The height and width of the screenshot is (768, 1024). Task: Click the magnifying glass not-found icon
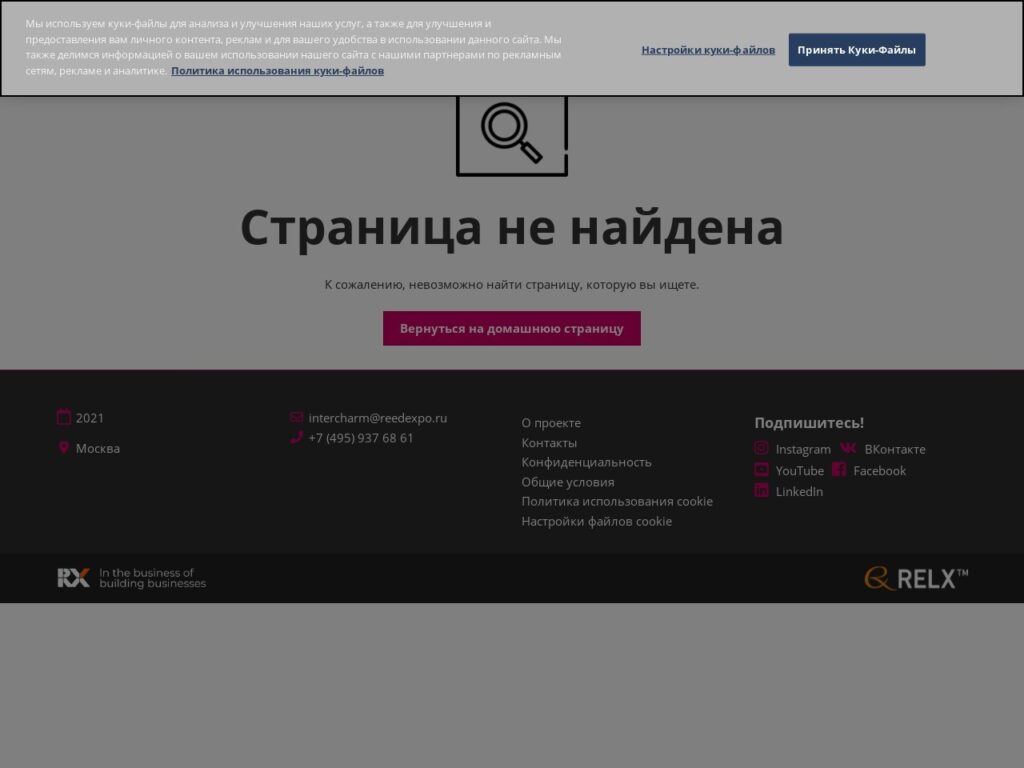tap(511, 135)
